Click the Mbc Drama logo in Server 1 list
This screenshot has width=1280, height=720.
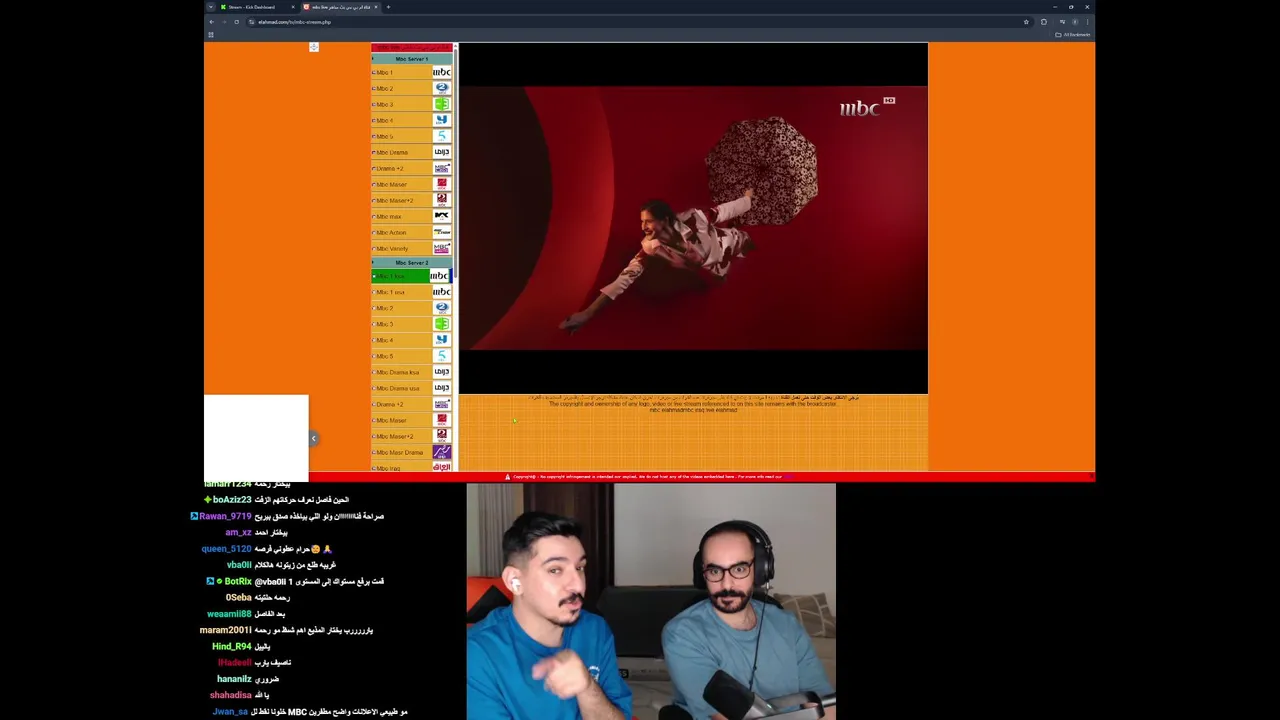pyautogui.click(x=441, y=152)
